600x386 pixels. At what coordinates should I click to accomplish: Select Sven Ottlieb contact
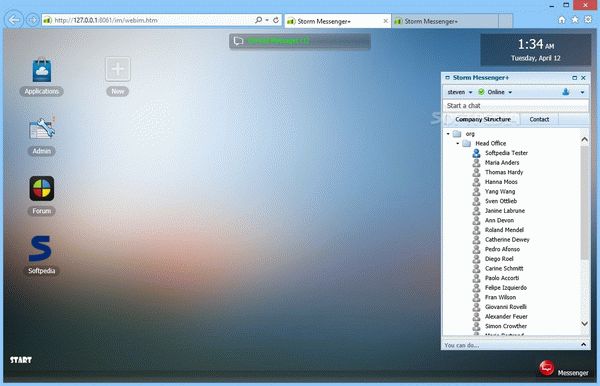(x=501, y=201)
